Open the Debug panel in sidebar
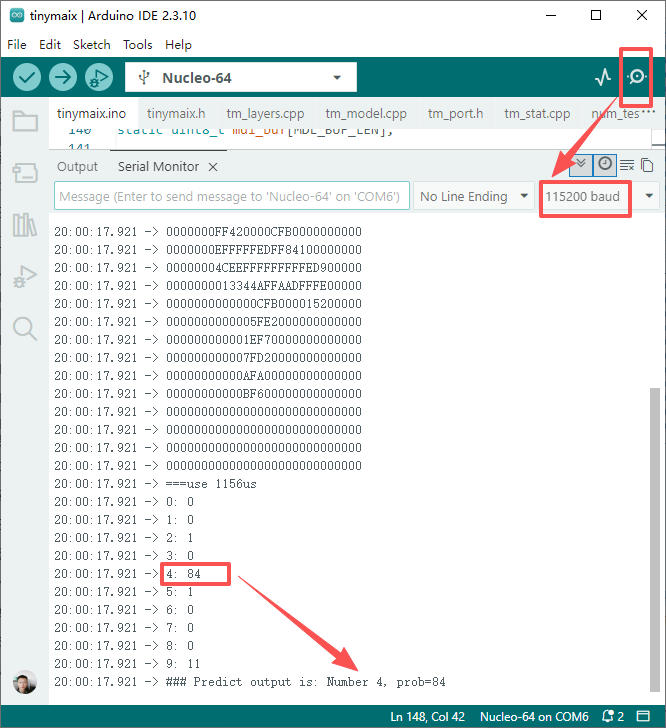 tap(25, 277)
